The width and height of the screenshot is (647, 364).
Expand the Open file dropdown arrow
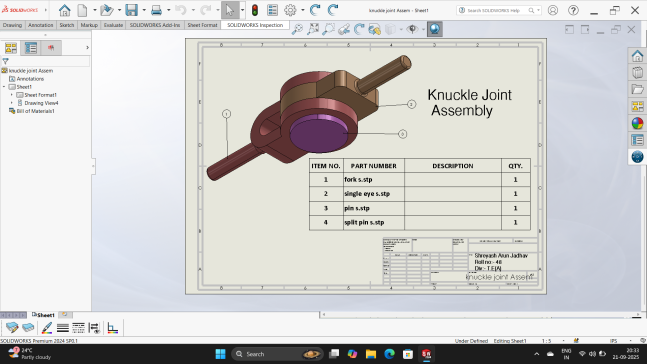119,10
